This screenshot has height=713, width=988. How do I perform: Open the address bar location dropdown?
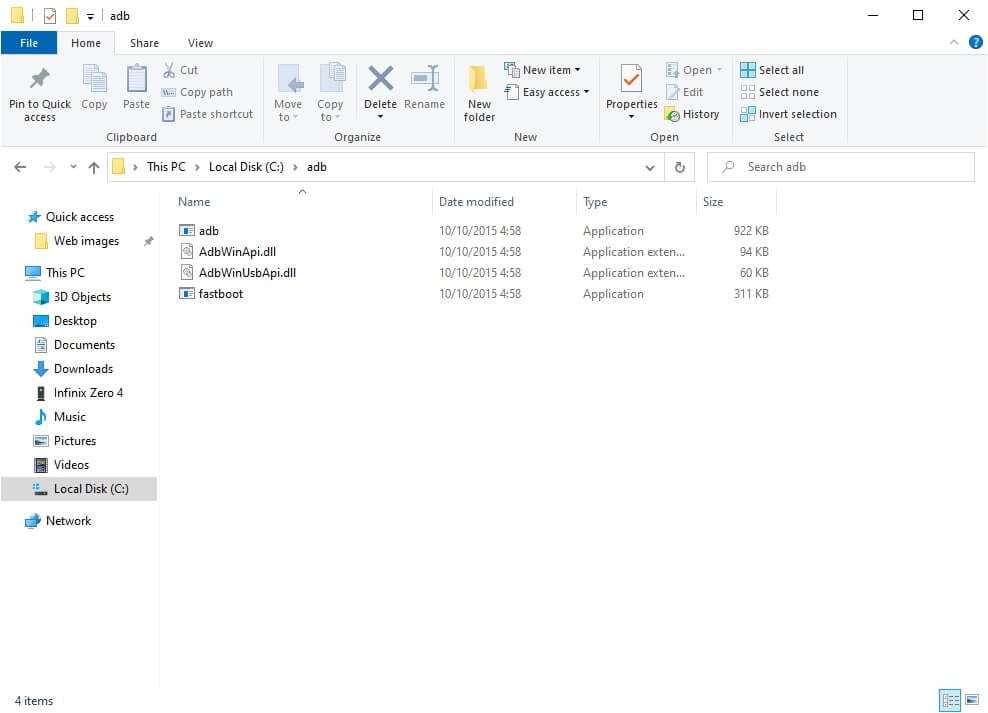click(650, 167)
